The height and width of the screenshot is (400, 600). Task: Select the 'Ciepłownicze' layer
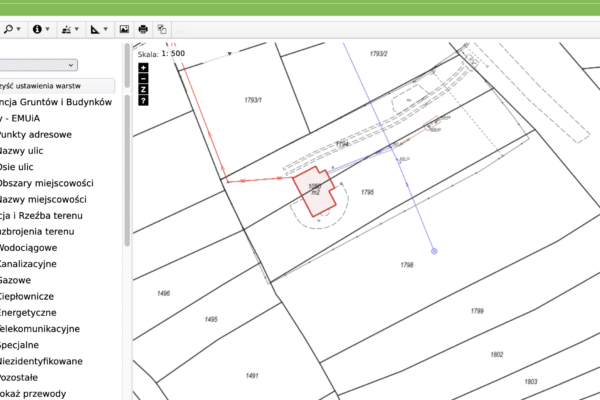27,296
